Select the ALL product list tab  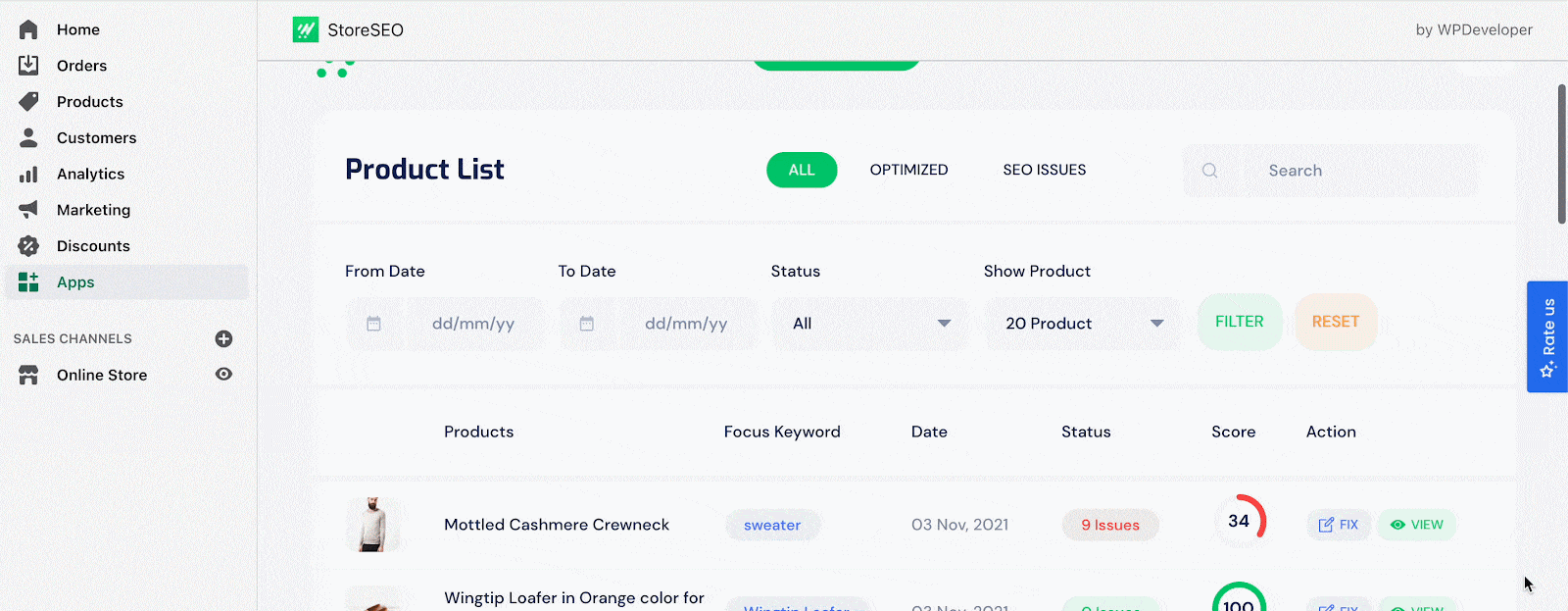point(802,170)
